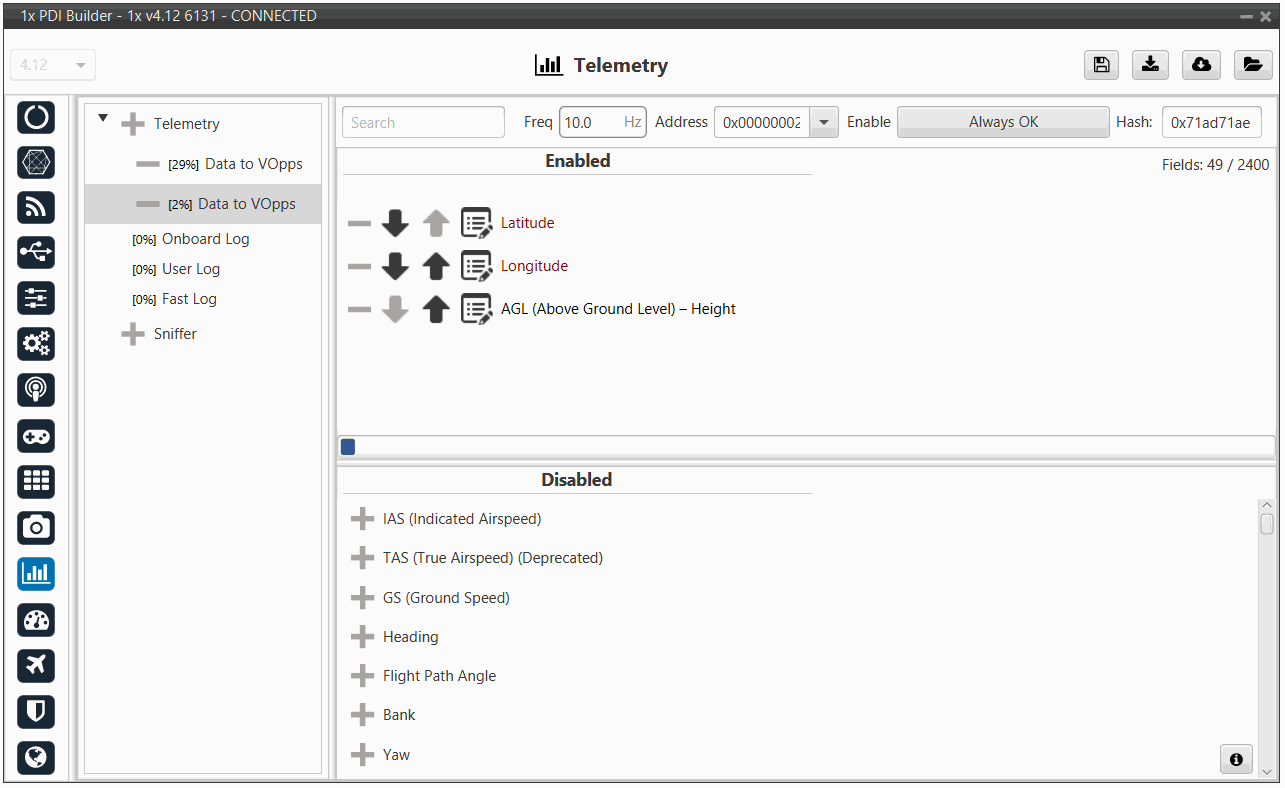Open the joystick controller sidebar section
The height and width of the screenshot is (788, 1285).
(x=36, y=436)
